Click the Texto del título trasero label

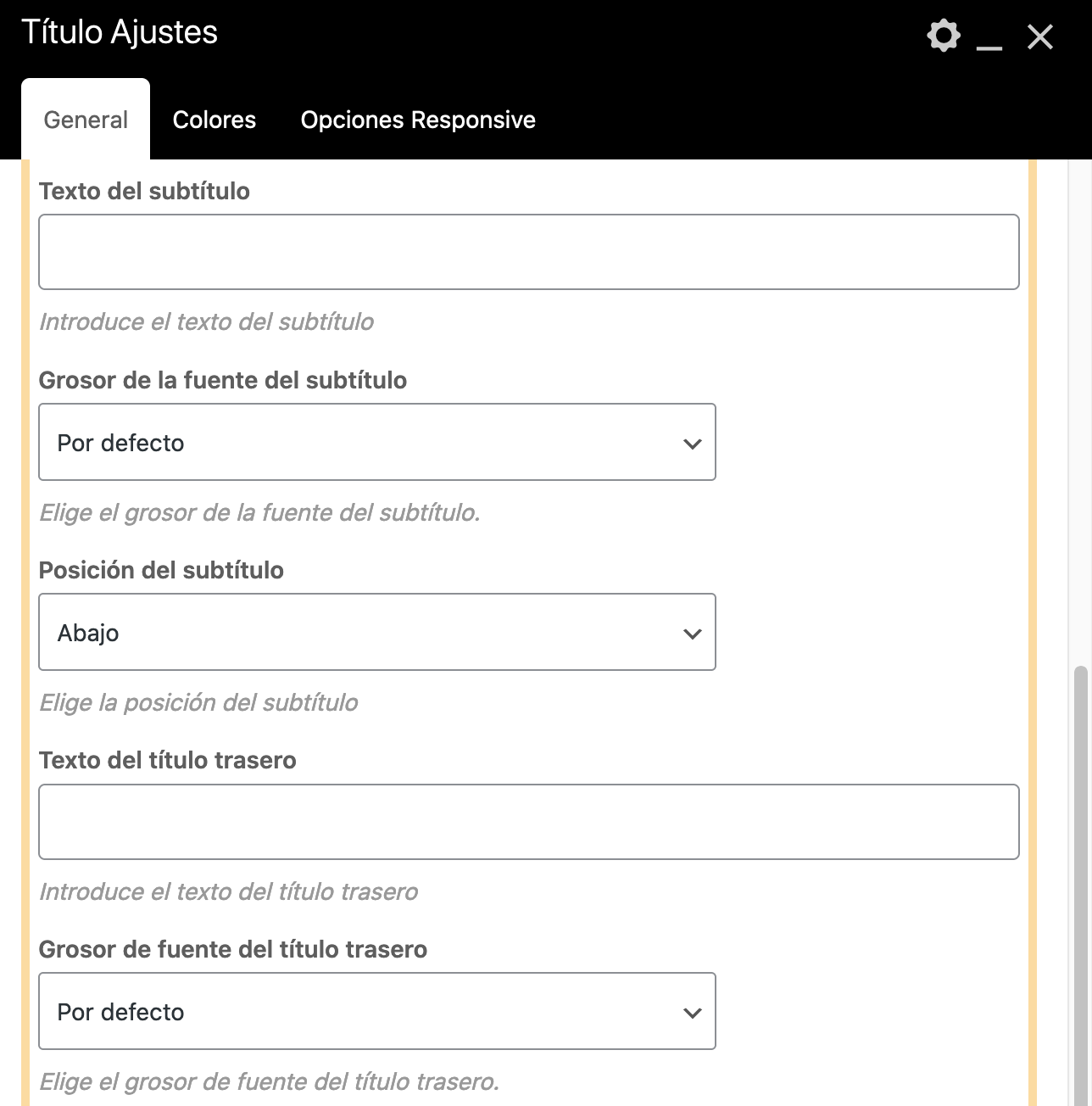tap(167, 760)
